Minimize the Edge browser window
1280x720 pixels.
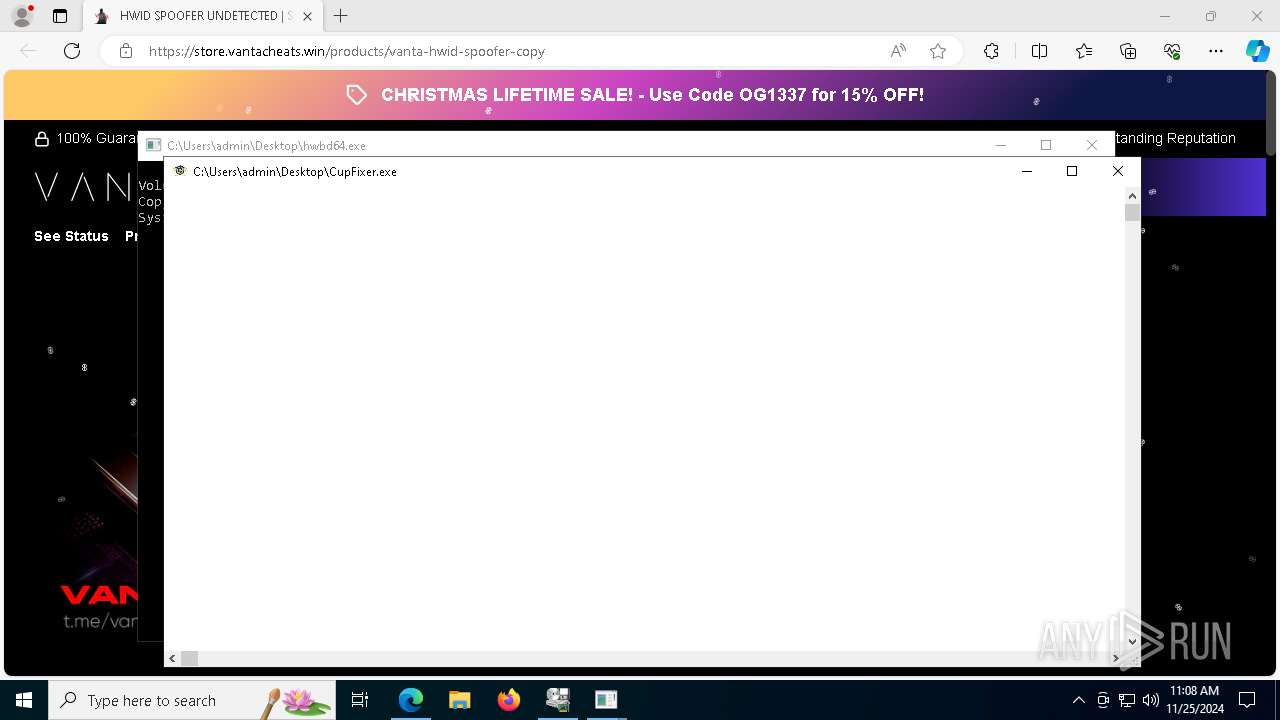tap(1165, 16)
